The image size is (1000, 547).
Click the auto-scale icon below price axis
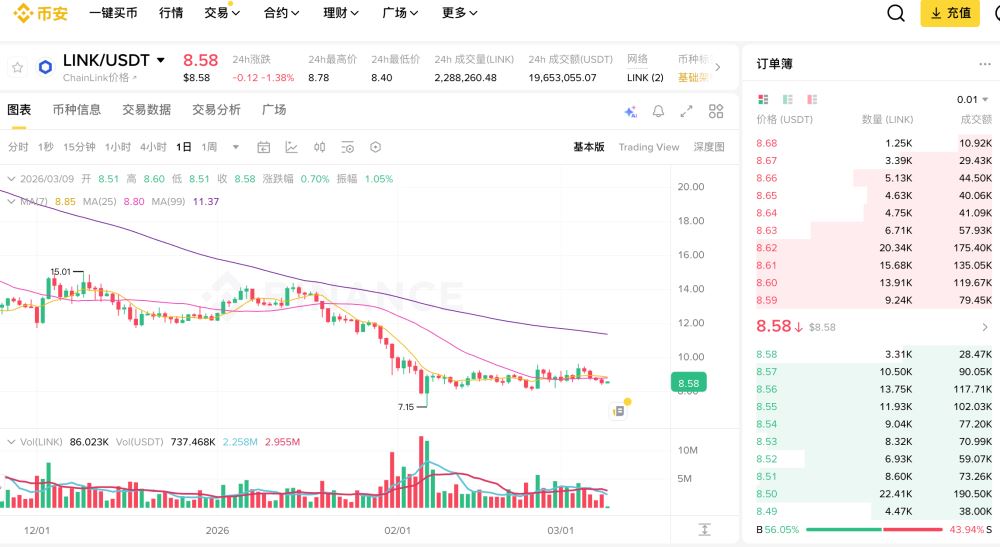point(704,529)
